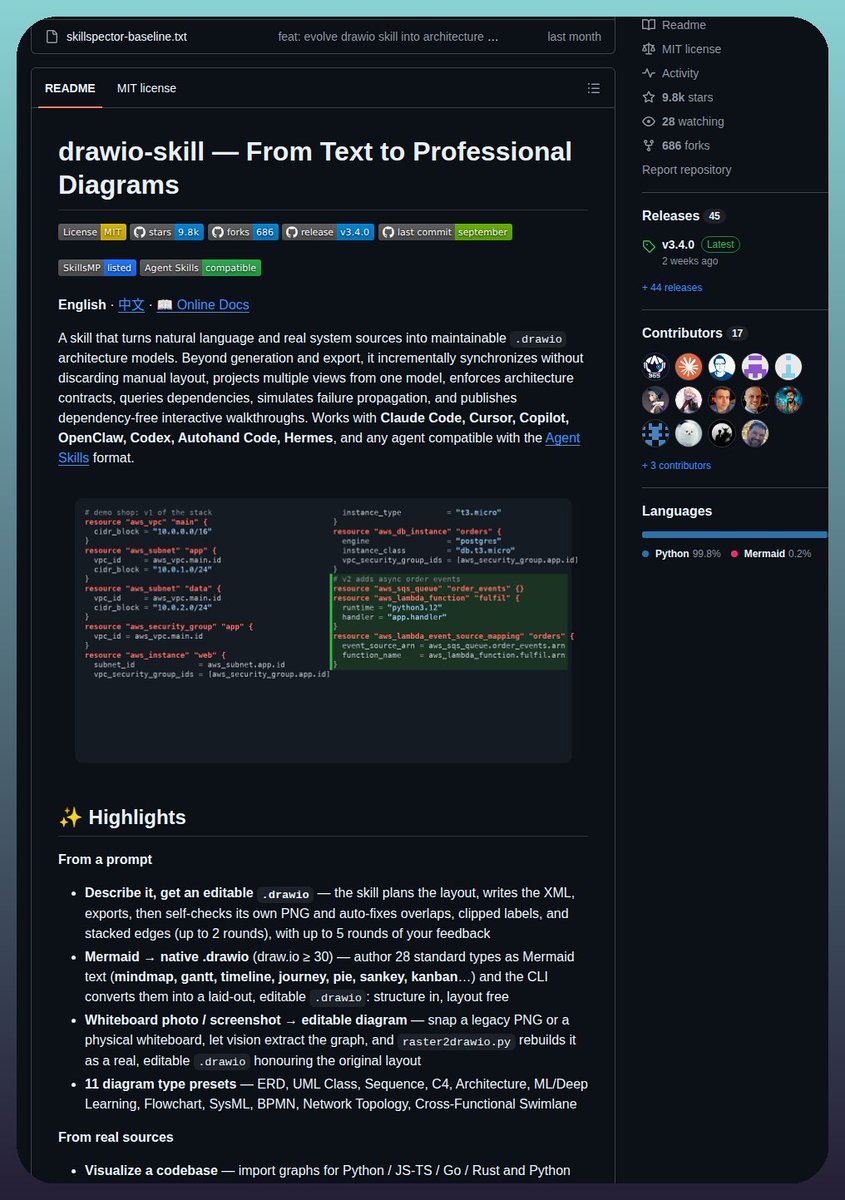Click the eye icon beside 28 watching
The image size is (845, 1200).
click(649, 121)
